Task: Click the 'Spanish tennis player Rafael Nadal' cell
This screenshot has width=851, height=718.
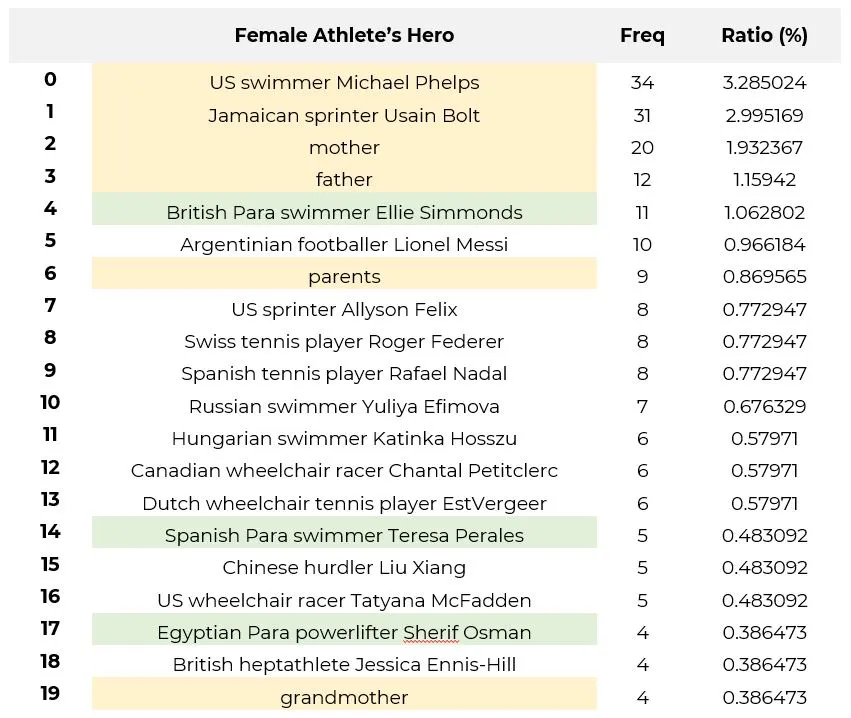Action: point(344,373)
